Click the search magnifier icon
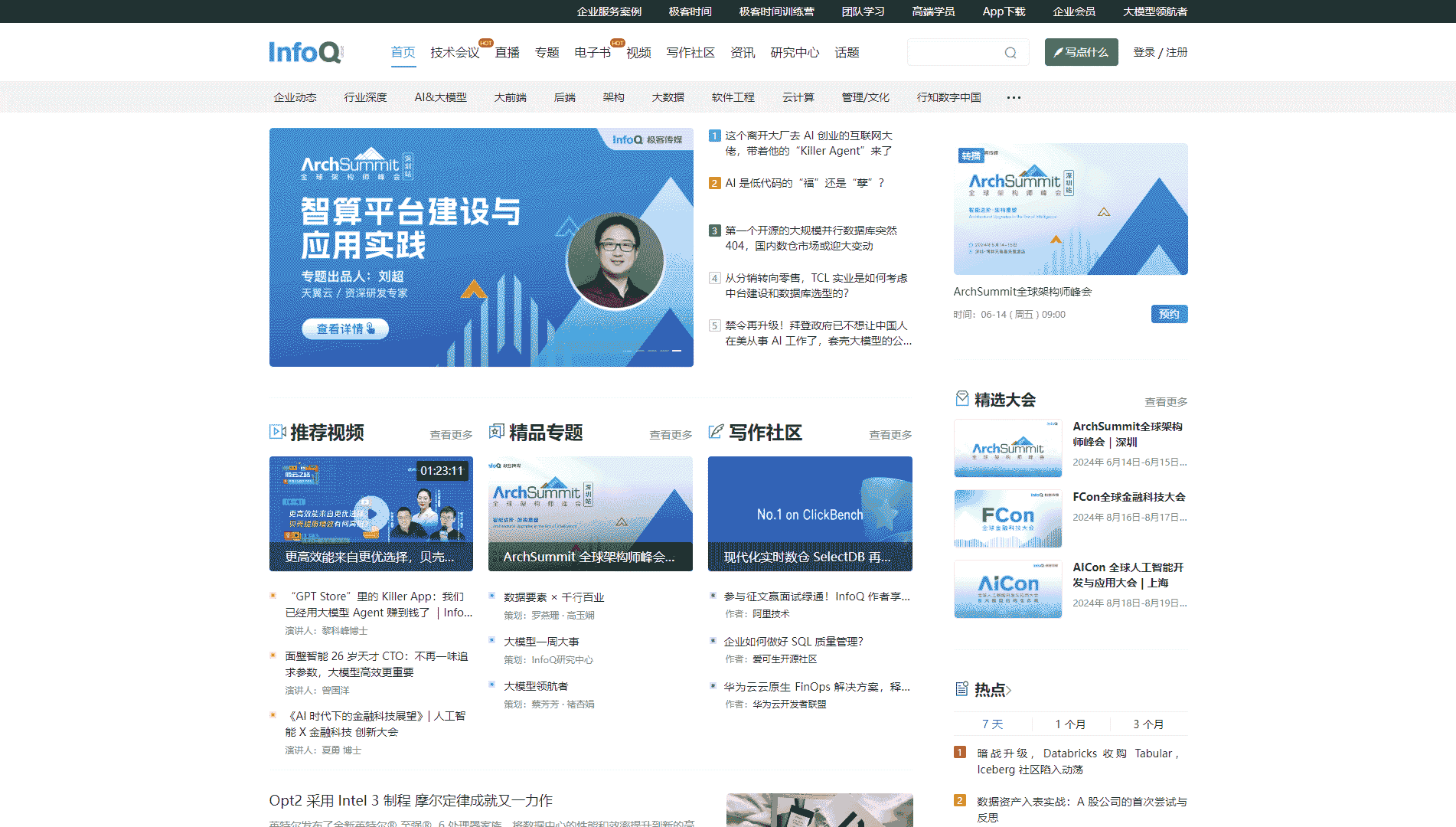 1010,53
